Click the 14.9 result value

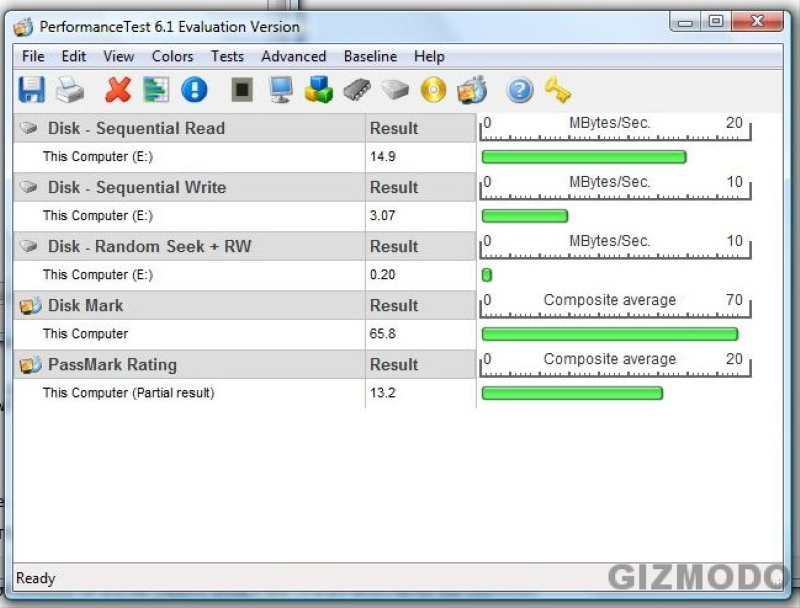(383, 157)
